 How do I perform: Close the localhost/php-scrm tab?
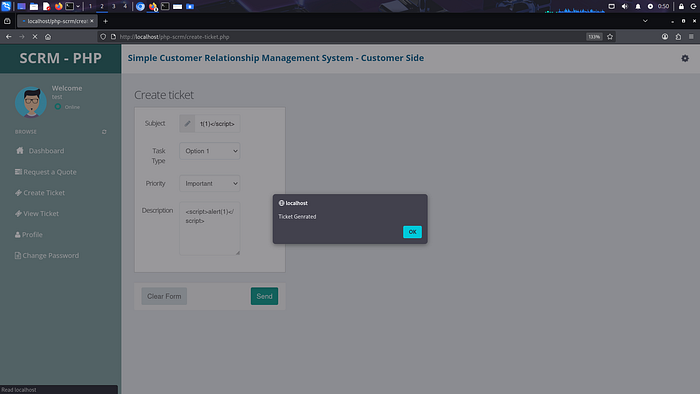point(92,21)
